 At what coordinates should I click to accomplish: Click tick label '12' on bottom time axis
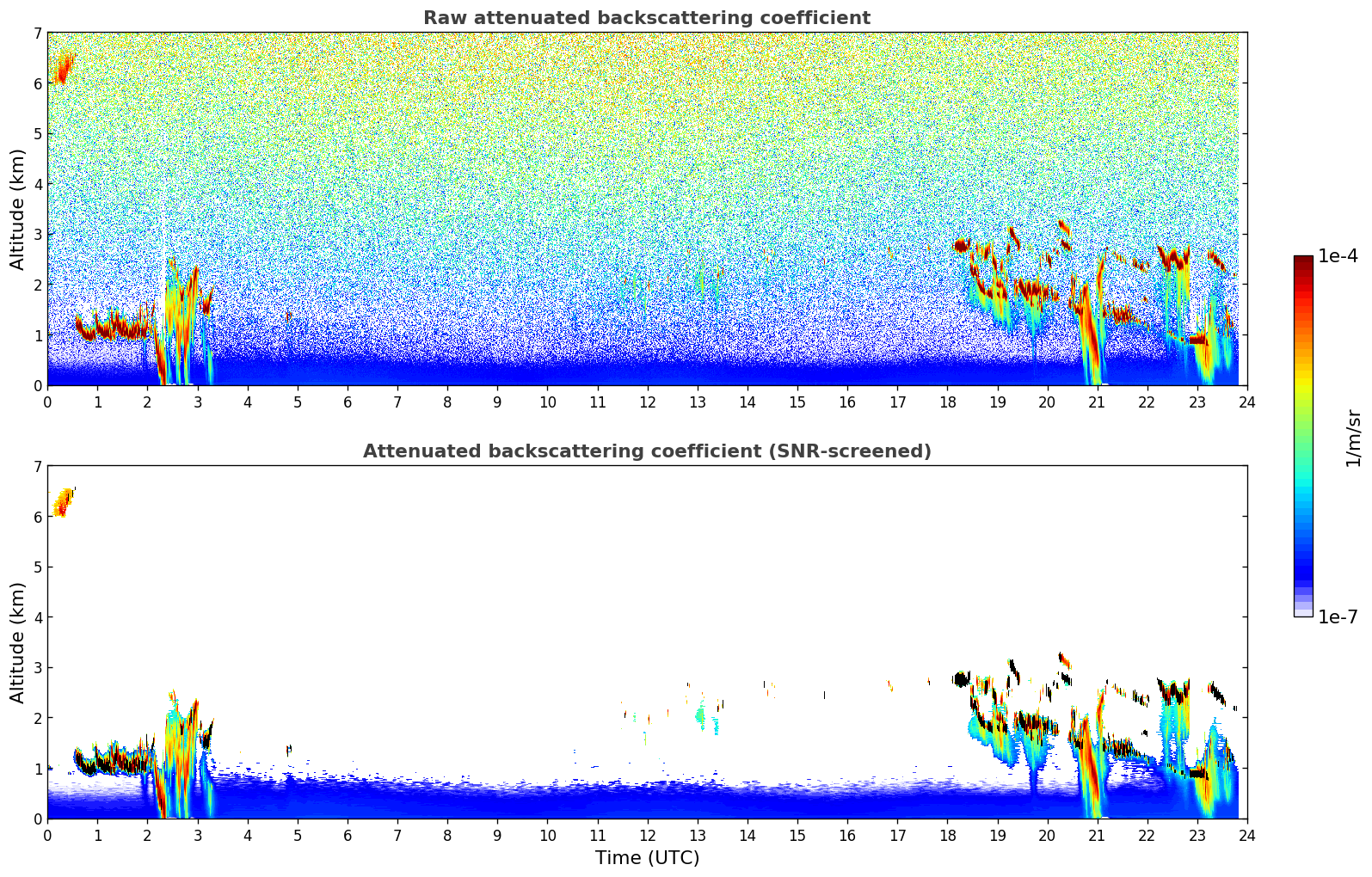[x=647, y=835]
